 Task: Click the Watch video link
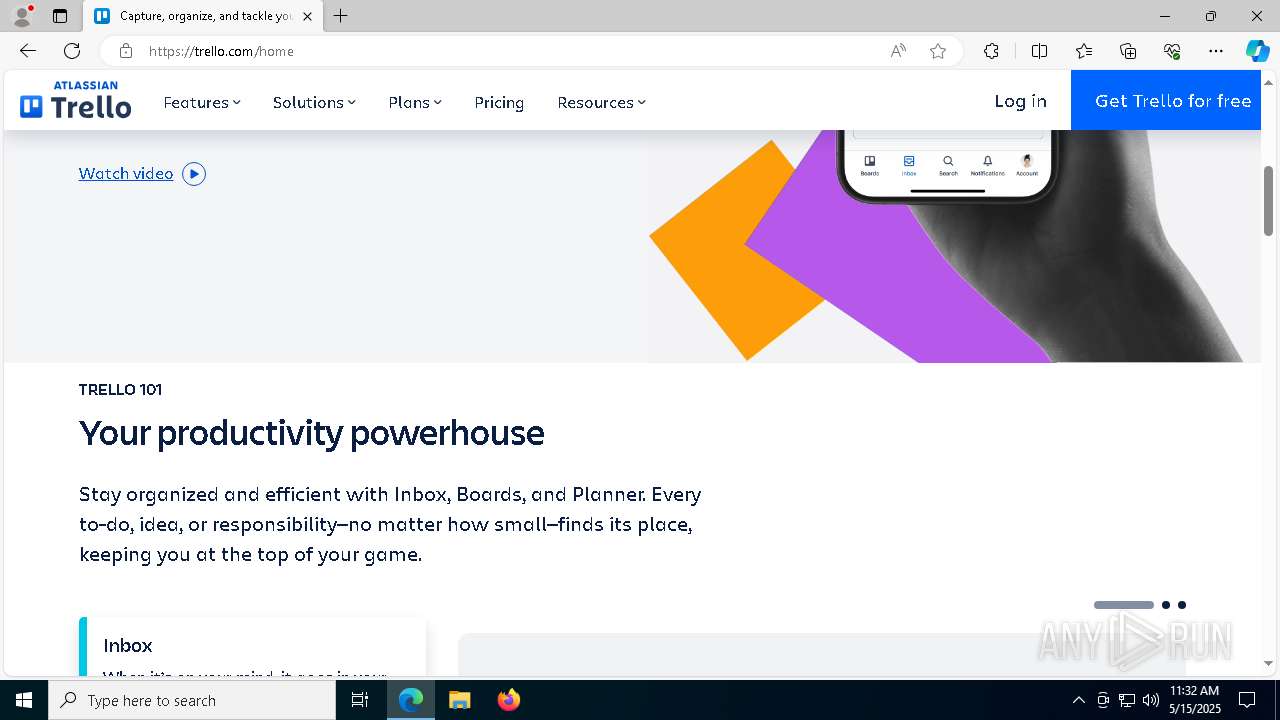point(126,174)
